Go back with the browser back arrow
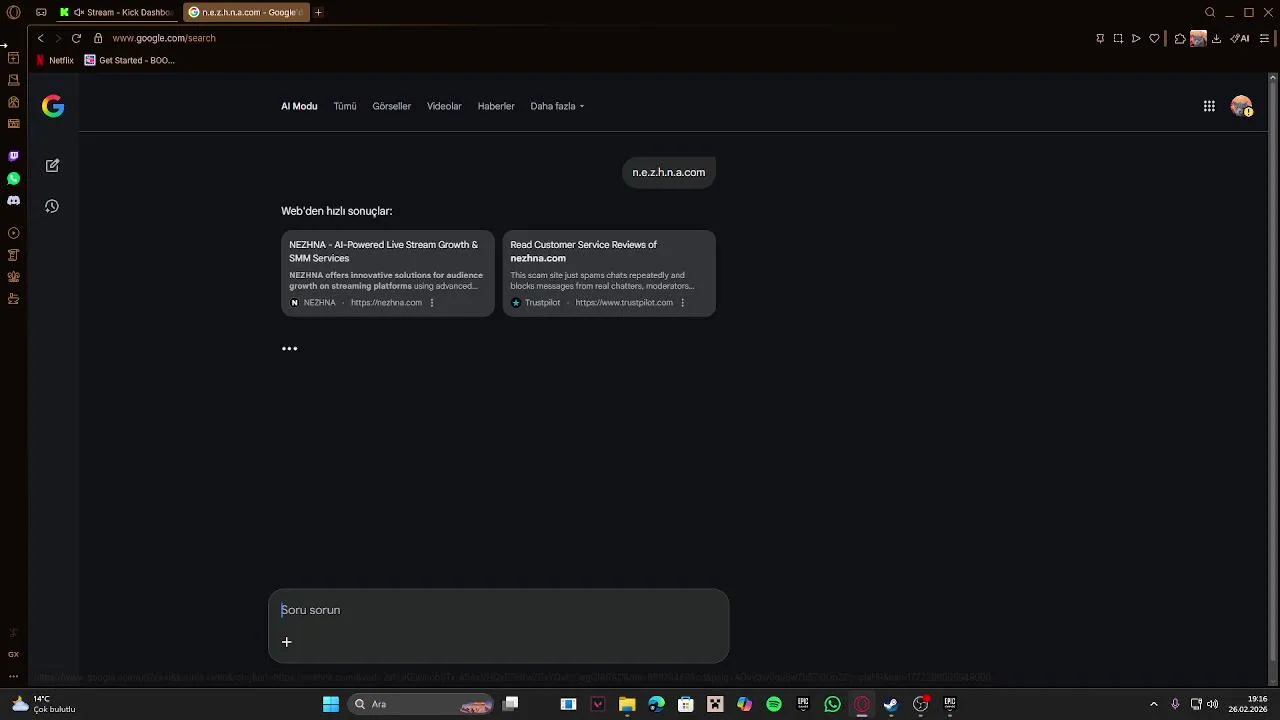Viewport: 1280px width, 720px height. pos(40,38)
